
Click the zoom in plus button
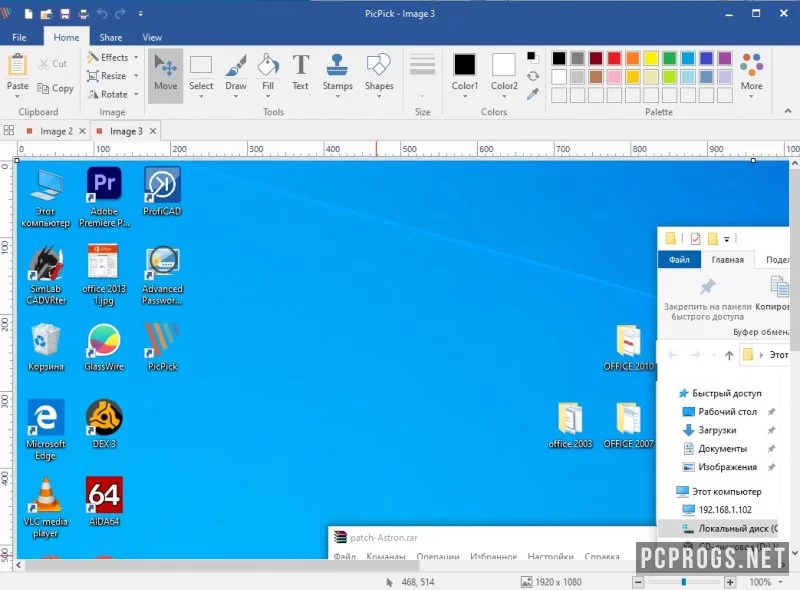(x=730, y=582)
